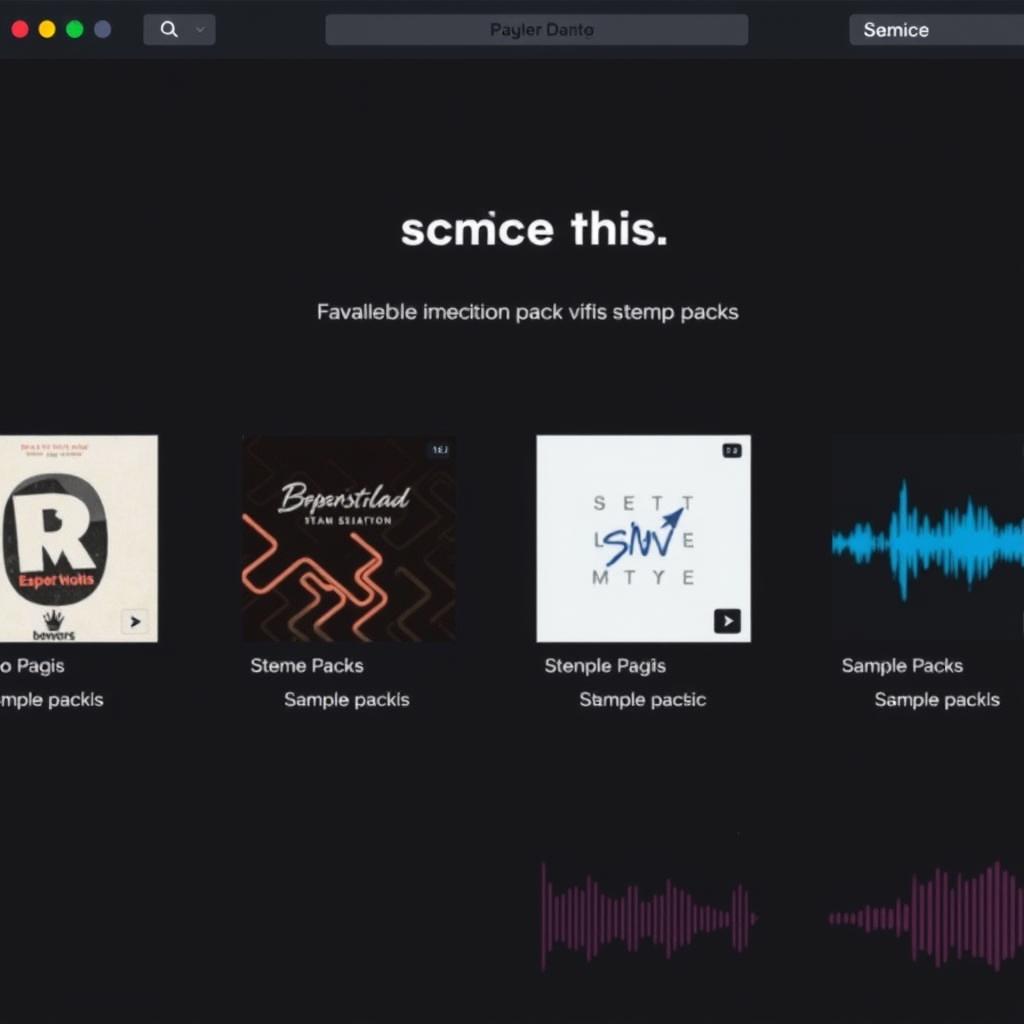Open the Steme Packs album thumbnail
The height and width of the screenshot is (1024, 1024).
pos(348,538)
